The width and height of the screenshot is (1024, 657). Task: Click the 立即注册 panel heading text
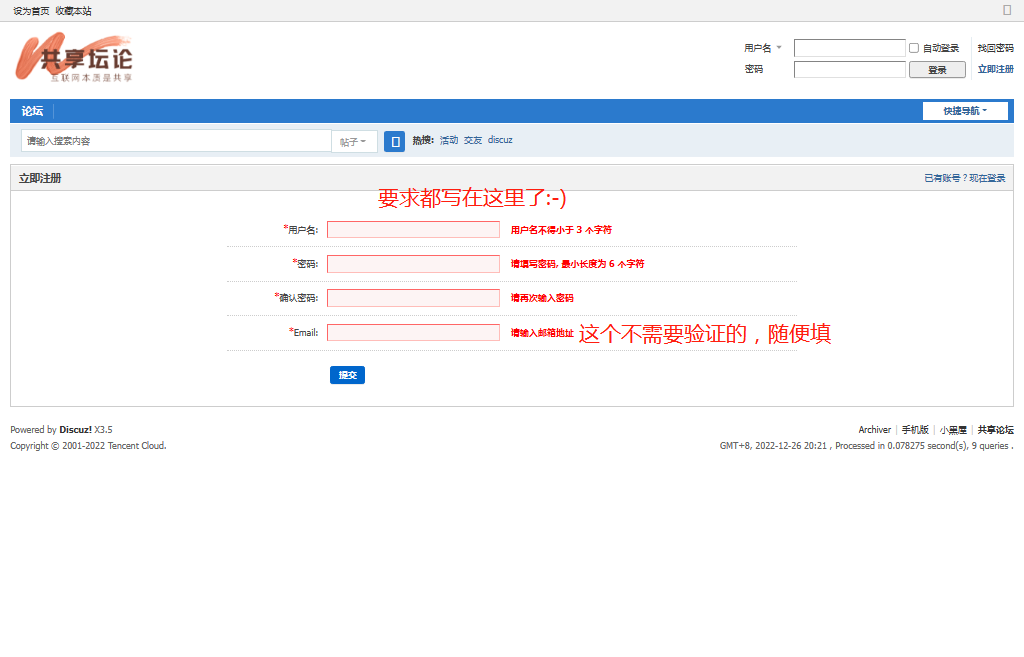click(40, 178)
